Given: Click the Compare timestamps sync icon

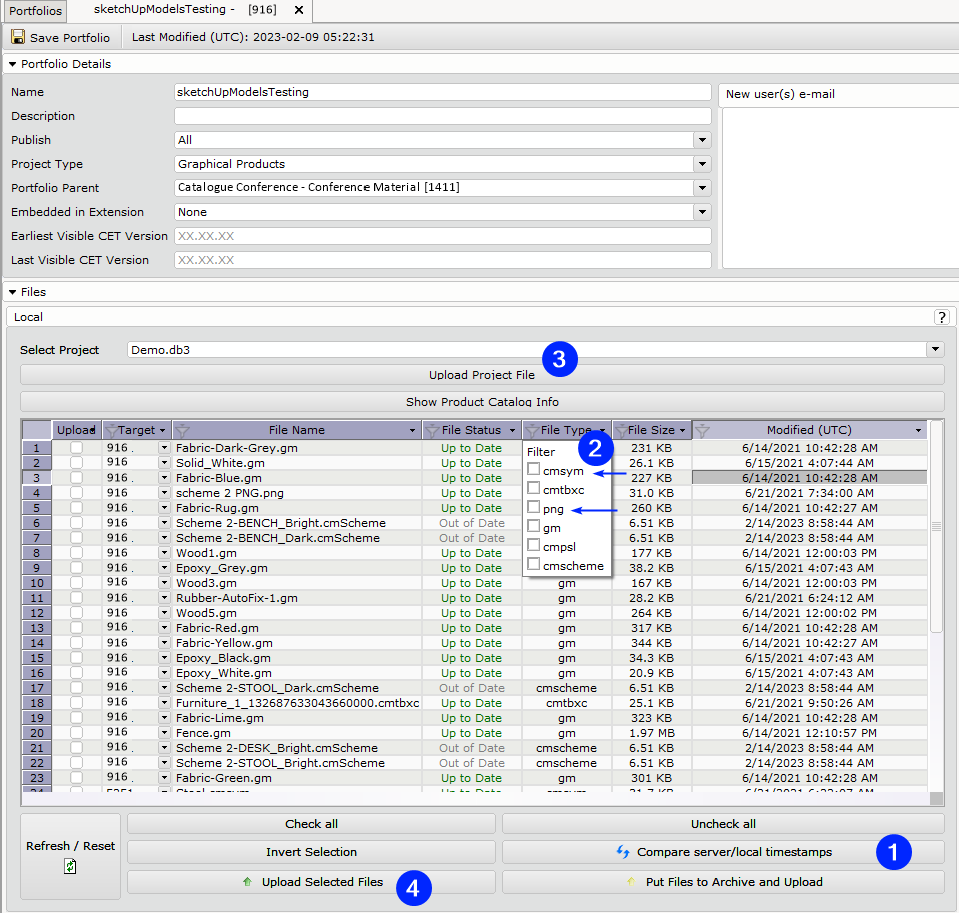Looking at the screenshot, I should pyautogui.click(x=623, y=851).
